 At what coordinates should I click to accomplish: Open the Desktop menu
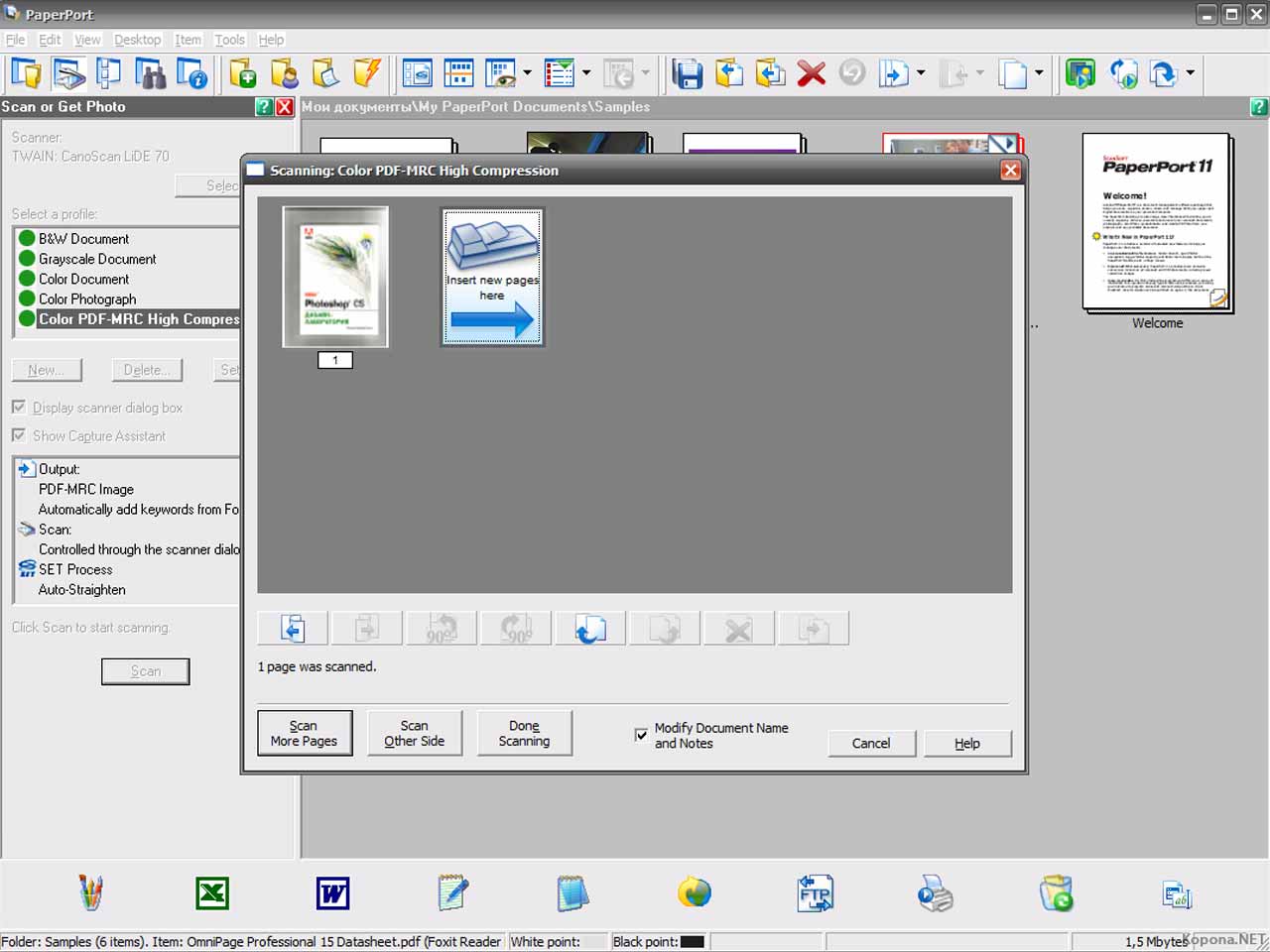click(x=137, y=40)
